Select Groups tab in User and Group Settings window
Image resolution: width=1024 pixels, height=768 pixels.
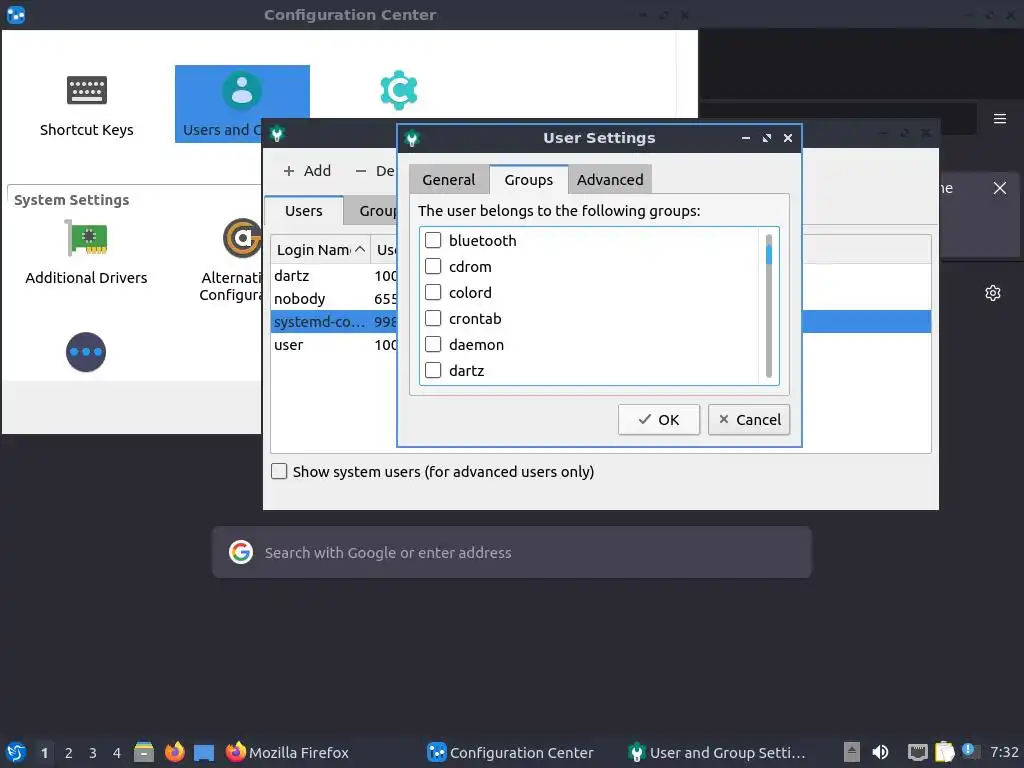coord(371,211)
